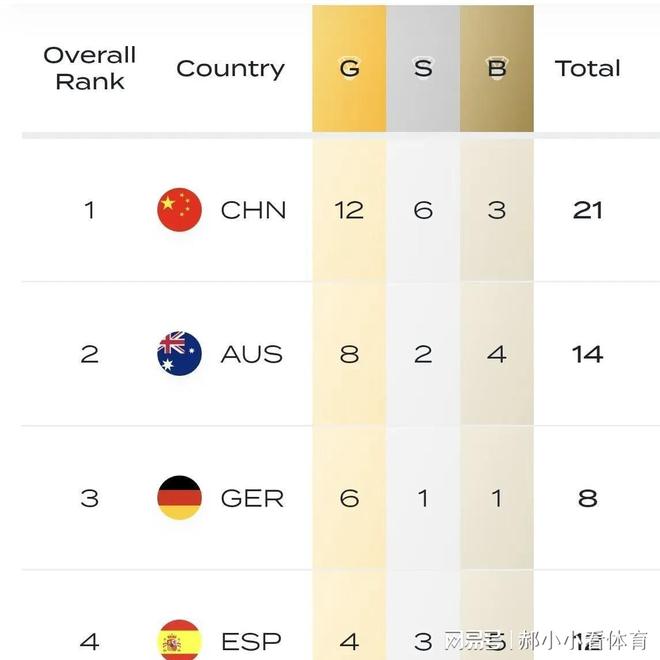
Task: Click the Country column header
Action: click(x=230, y=69)
